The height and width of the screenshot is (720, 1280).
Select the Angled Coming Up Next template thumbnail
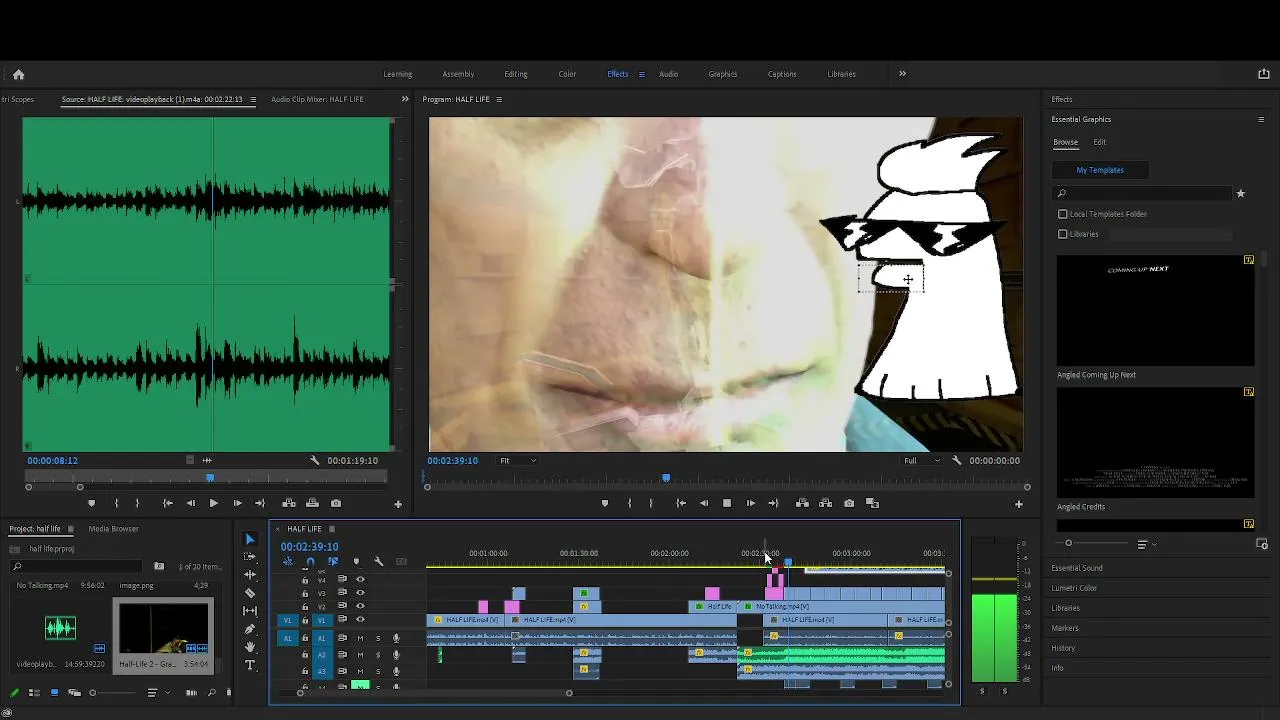point(1155,310)
